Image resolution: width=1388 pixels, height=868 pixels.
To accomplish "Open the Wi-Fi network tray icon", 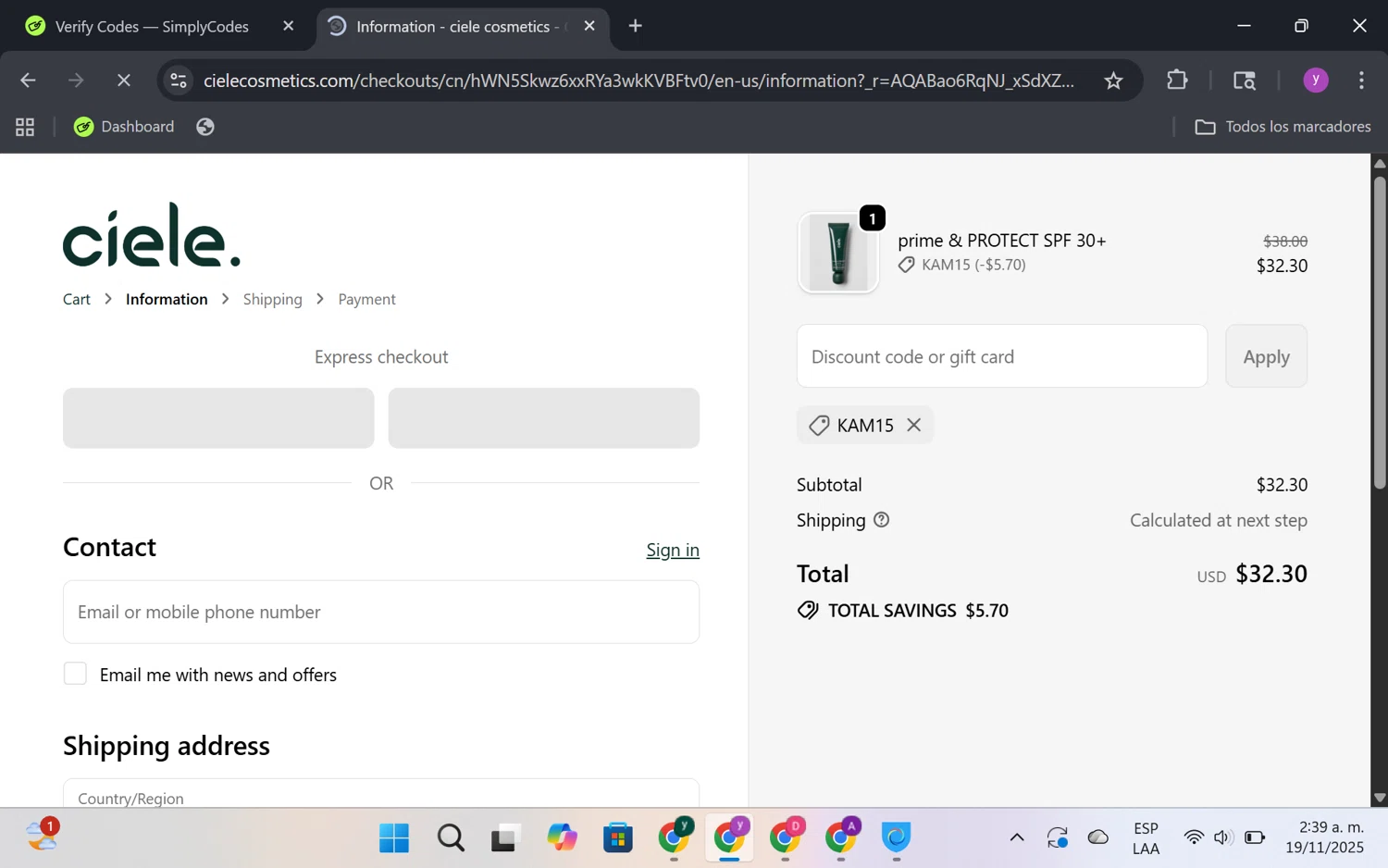I will click(1194, 838).
